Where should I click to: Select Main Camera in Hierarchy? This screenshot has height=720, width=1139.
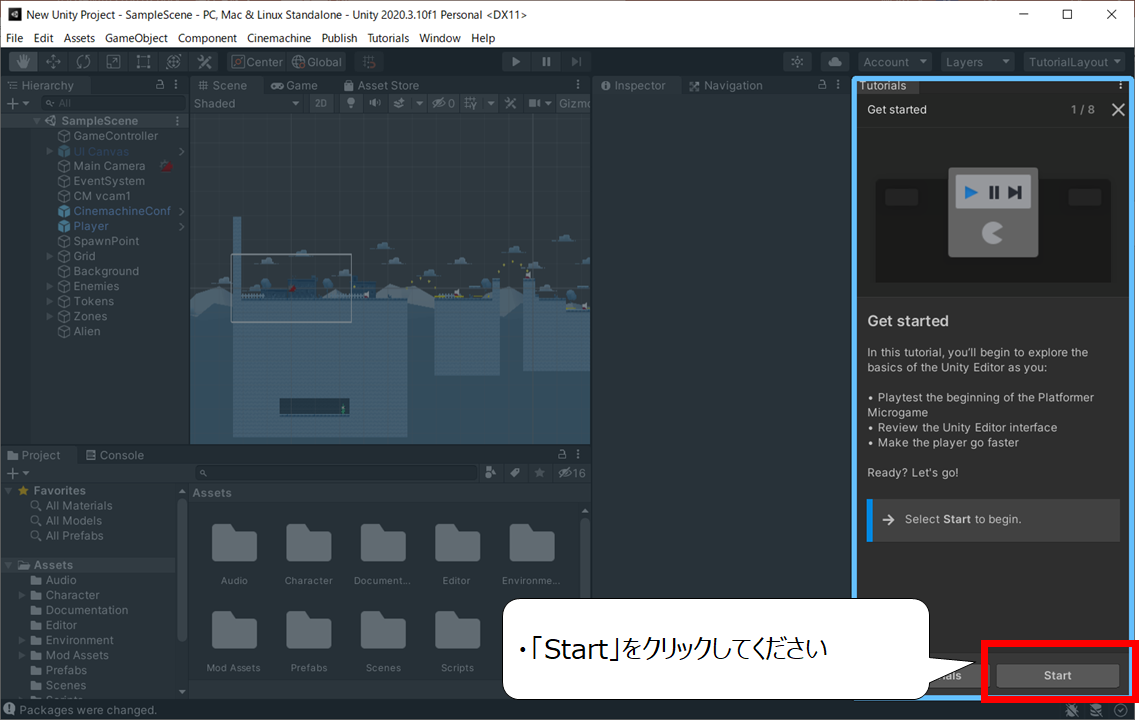tap(109, 166)
